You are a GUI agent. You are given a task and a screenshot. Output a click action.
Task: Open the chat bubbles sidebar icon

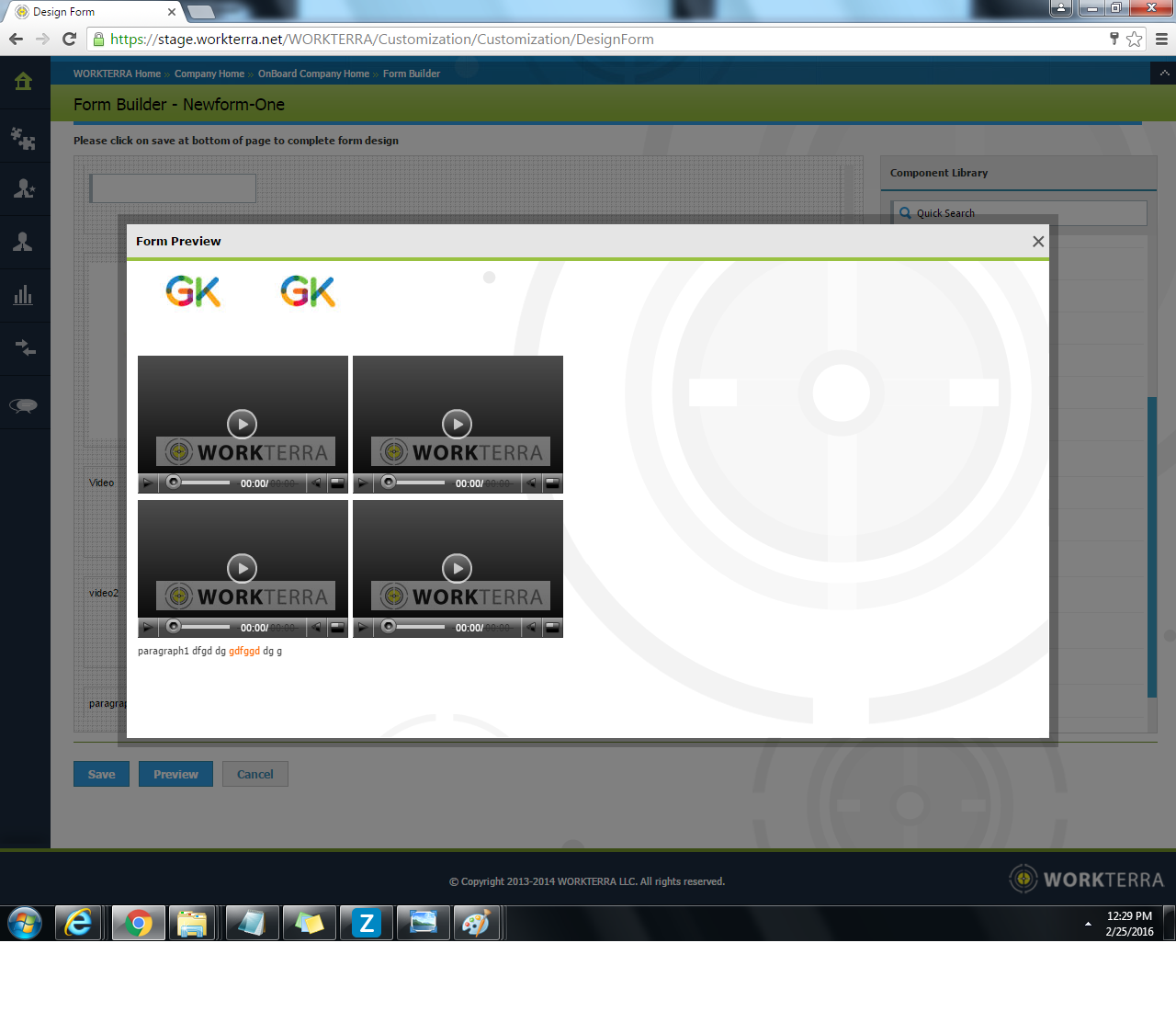point(24,405)
